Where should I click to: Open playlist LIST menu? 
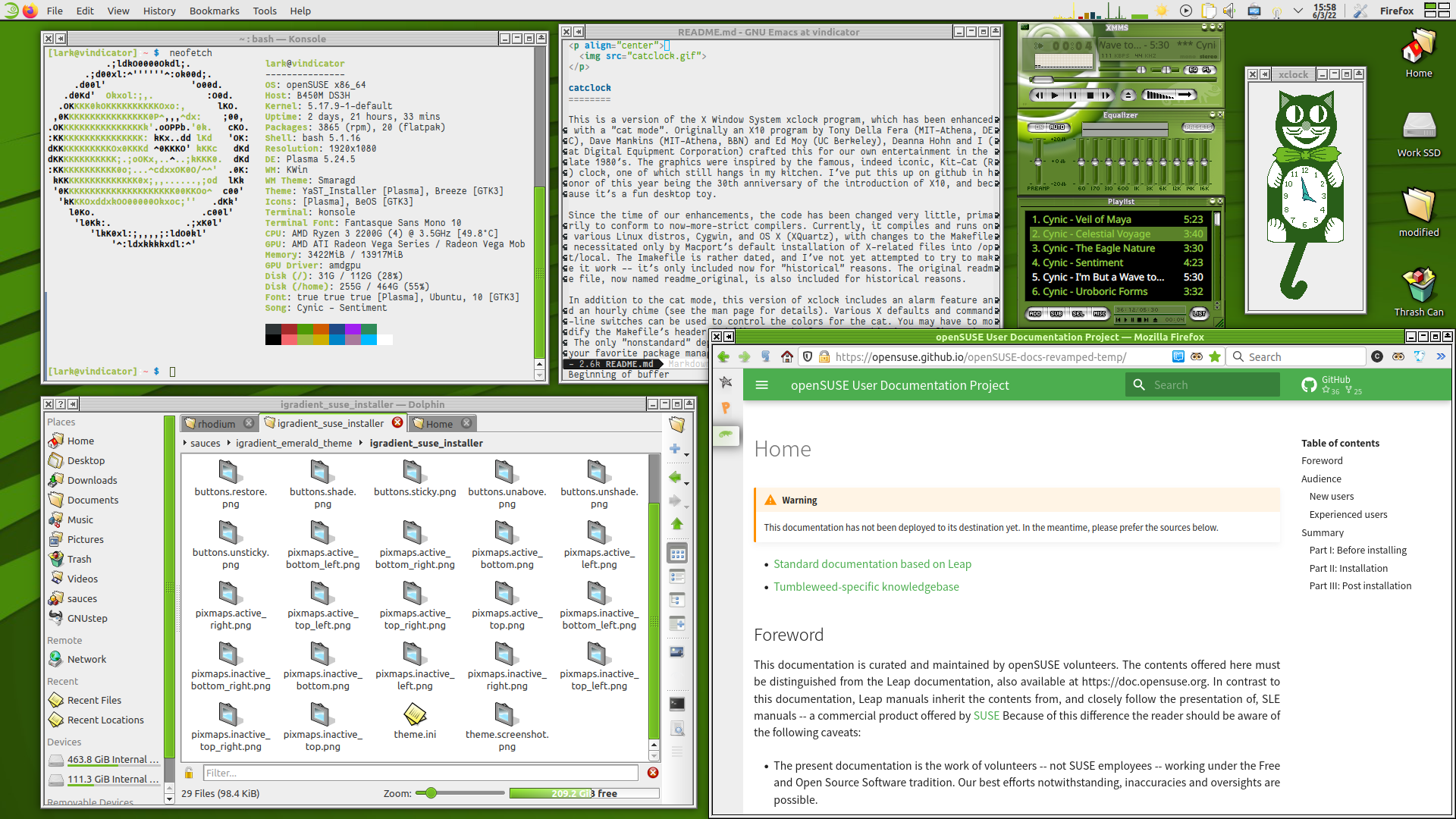(1199, 313)
